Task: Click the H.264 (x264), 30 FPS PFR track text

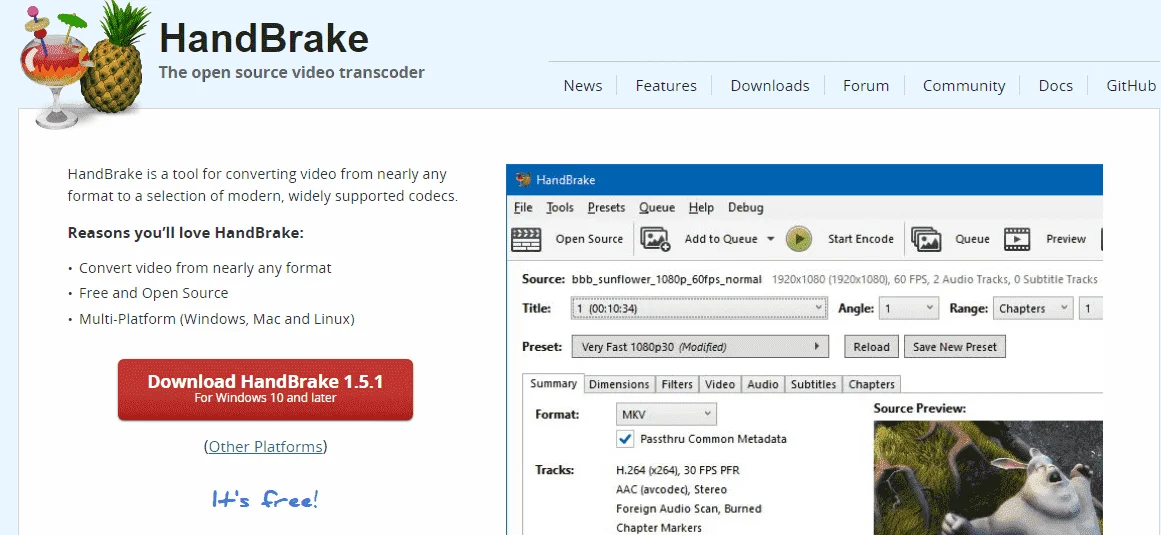Action: pos(677,470)
